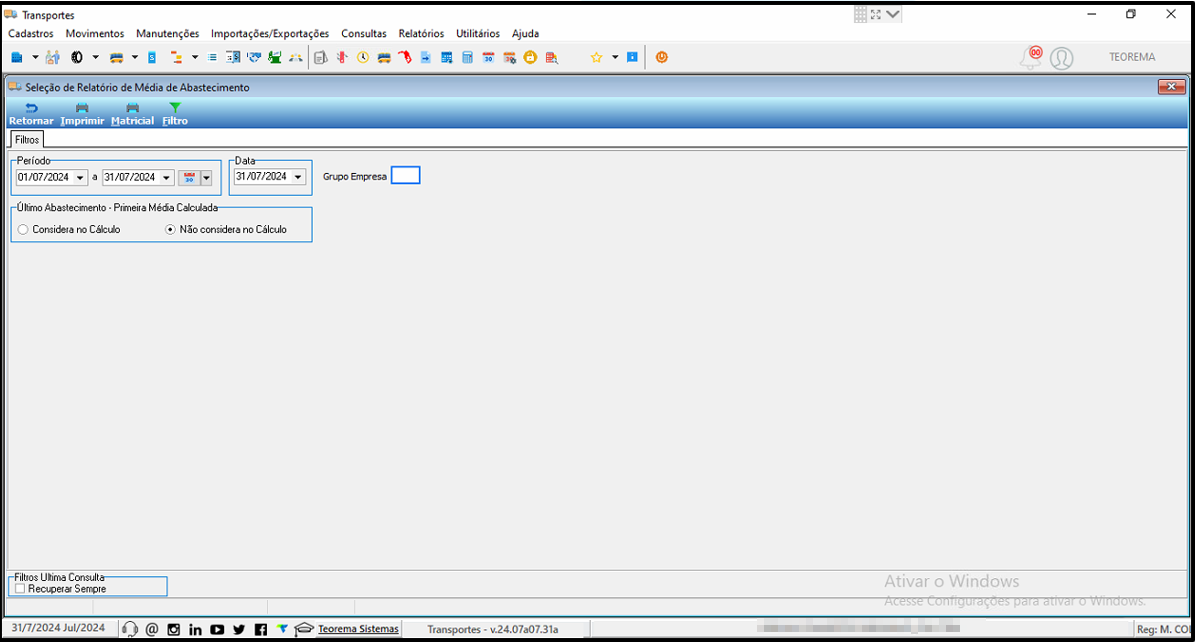Click the Retornar button
The height and width of the screenshot is (642, 1195).
(x=31, y=114)
